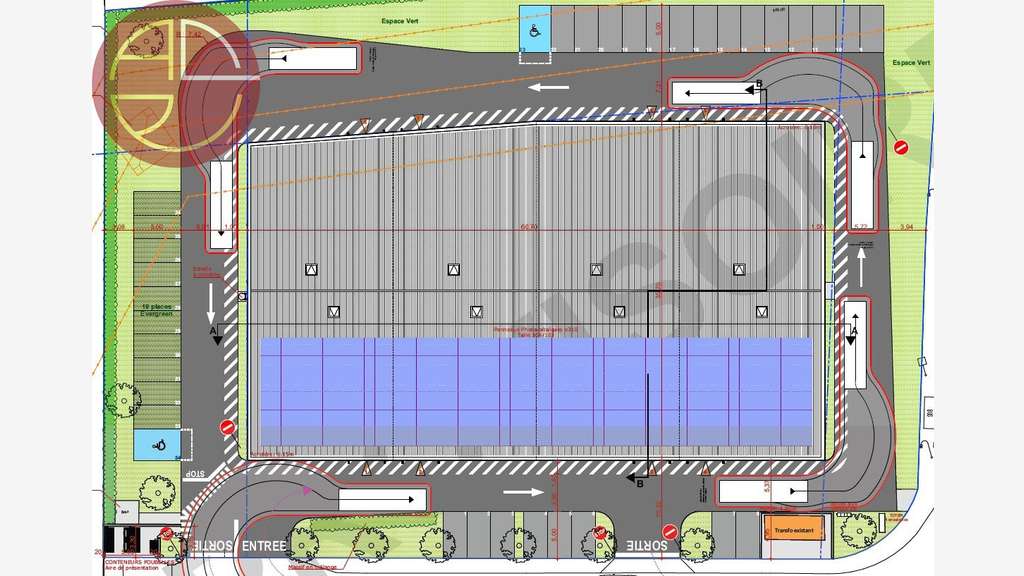Click the top-center Espace Vert label
Viewport: 1024px width, 576px height.
[400, 21]
